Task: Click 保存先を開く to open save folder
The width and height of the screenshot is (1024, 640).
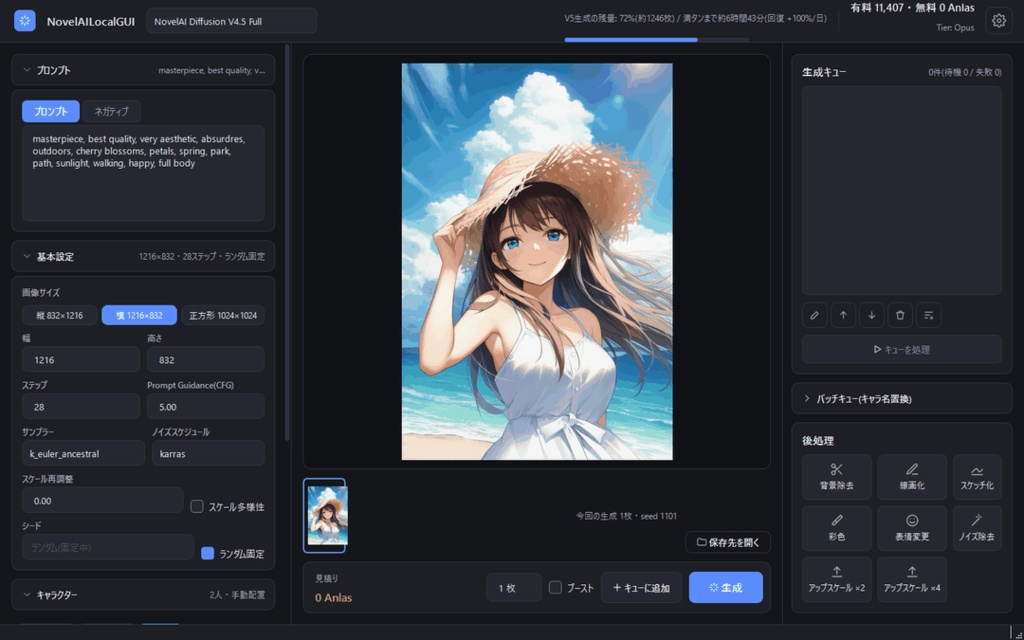Action: [728, 542]
